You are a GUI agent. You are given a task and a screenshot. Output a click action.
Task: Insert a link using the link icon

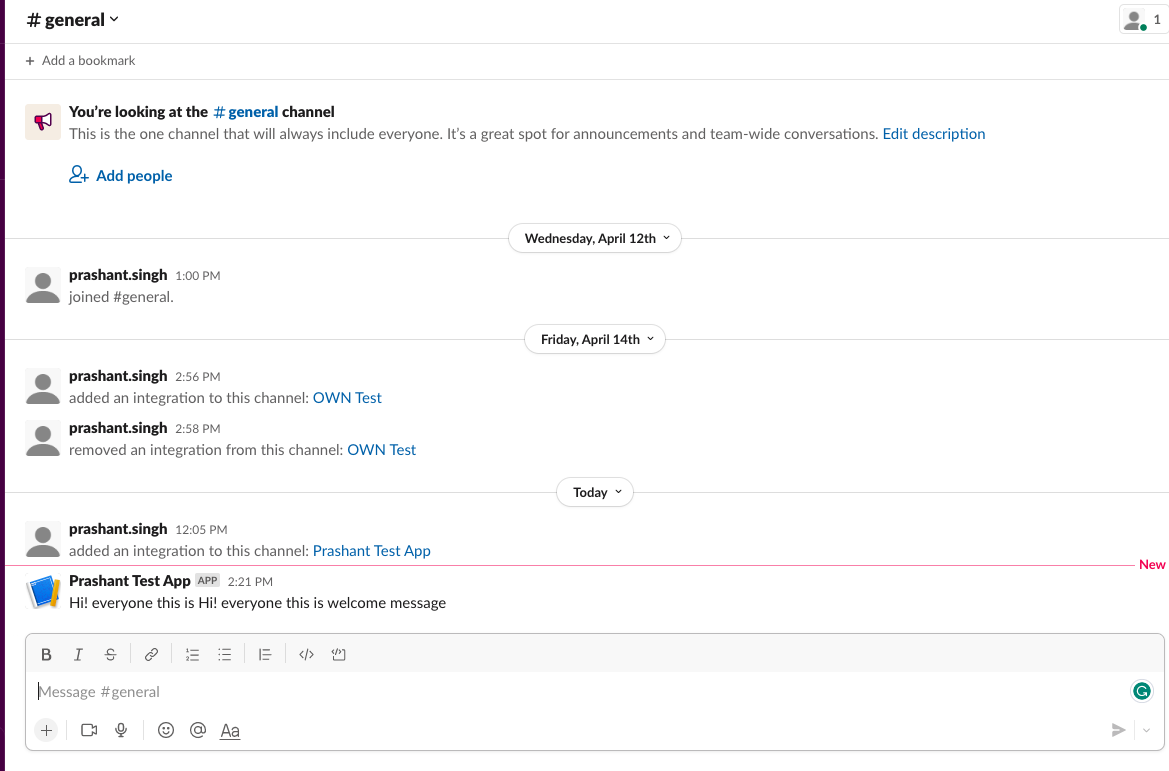[151, 654]
